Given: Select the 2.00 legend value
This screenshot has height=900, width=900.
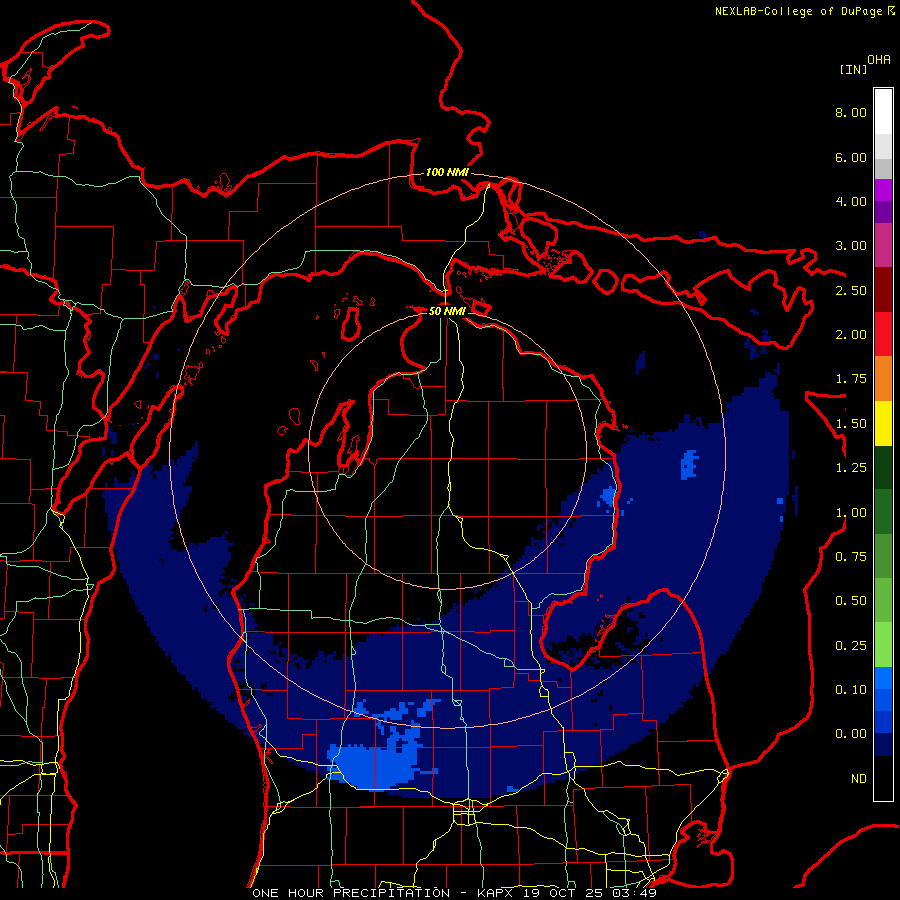Looking at the screenshot, I should [851, 335].
